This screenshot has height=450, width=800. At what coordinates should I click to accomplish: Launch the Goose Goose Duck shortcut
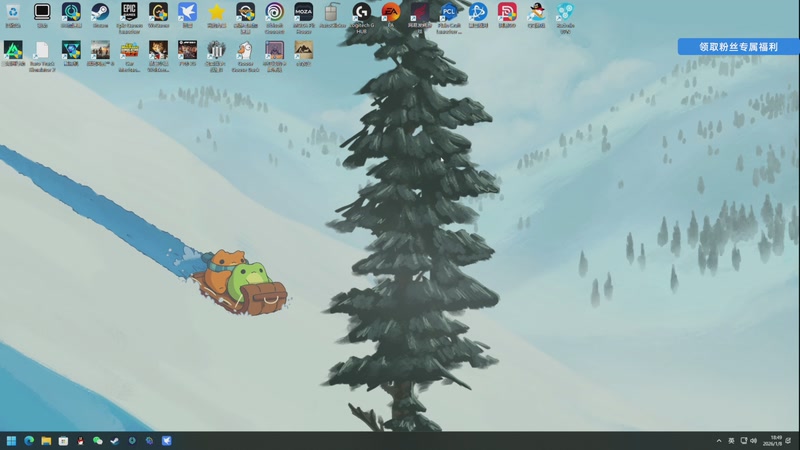[x=245, y=56]
